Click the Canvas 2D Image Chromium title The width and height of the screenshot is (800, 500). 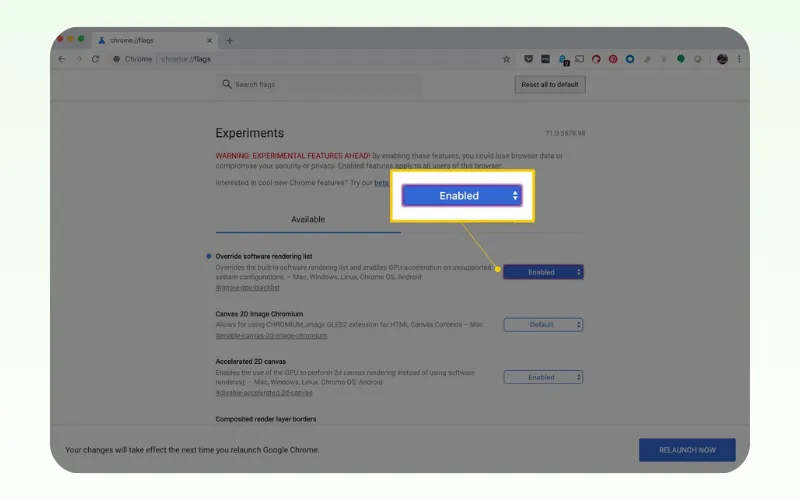coord(259,314)
